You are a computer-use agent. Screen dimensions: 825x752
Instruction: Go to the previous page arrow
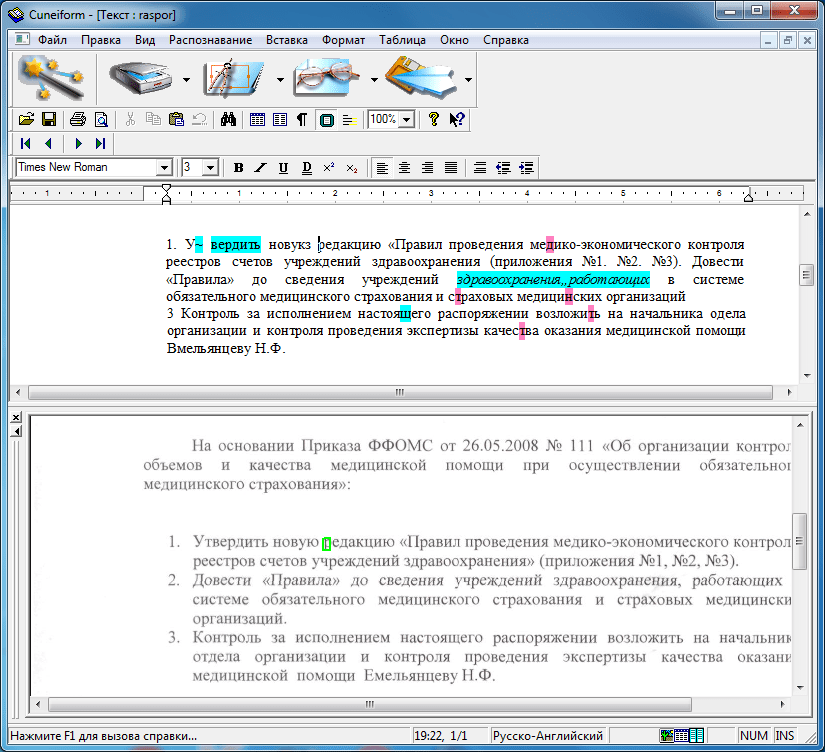click(x=48, y=143)
